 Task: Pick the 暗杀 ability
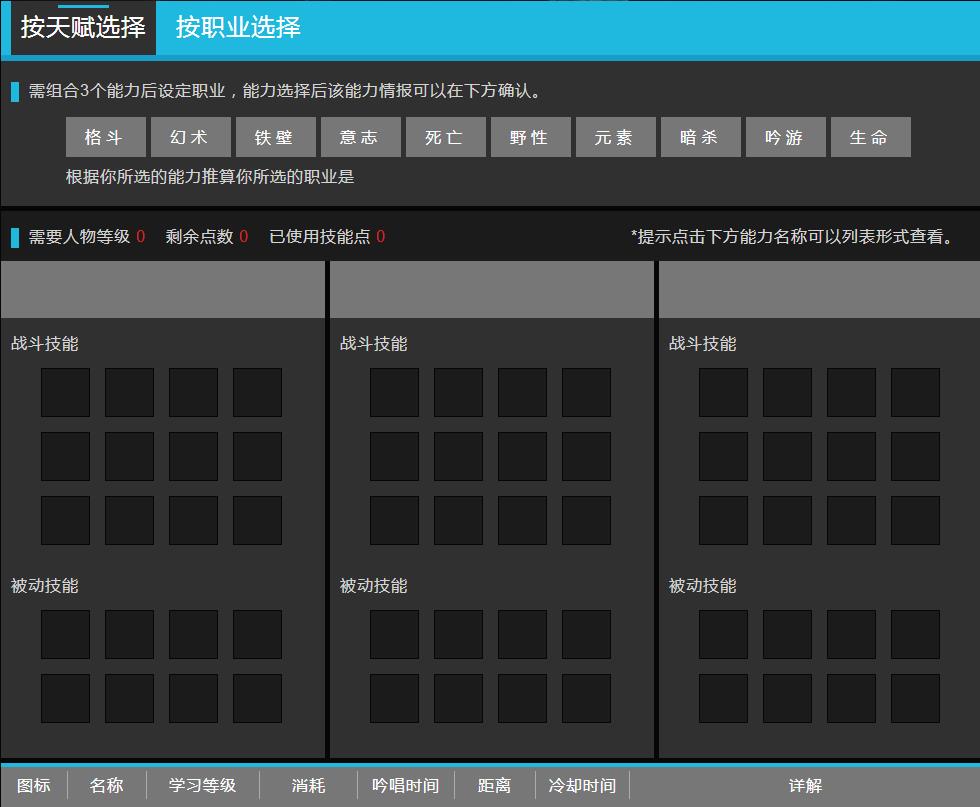point(701,138)
